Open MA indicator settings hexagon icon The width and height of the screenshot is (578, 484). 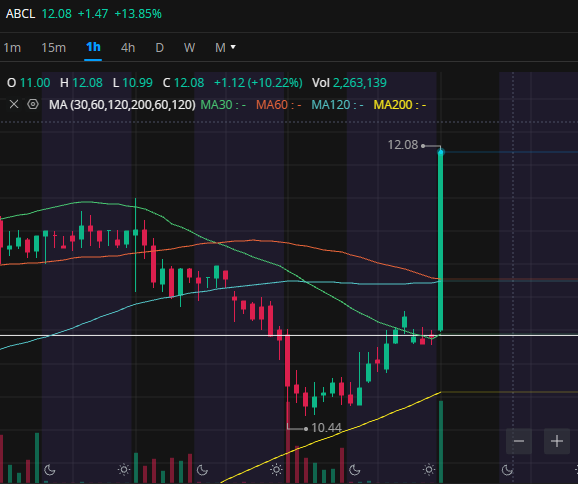33,104
